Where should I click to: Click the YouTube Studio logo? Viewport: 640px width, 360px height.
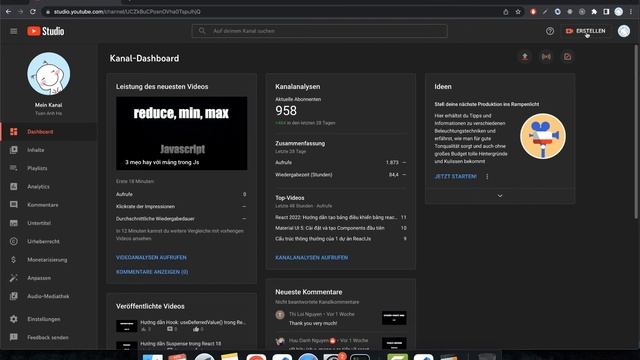46,31
